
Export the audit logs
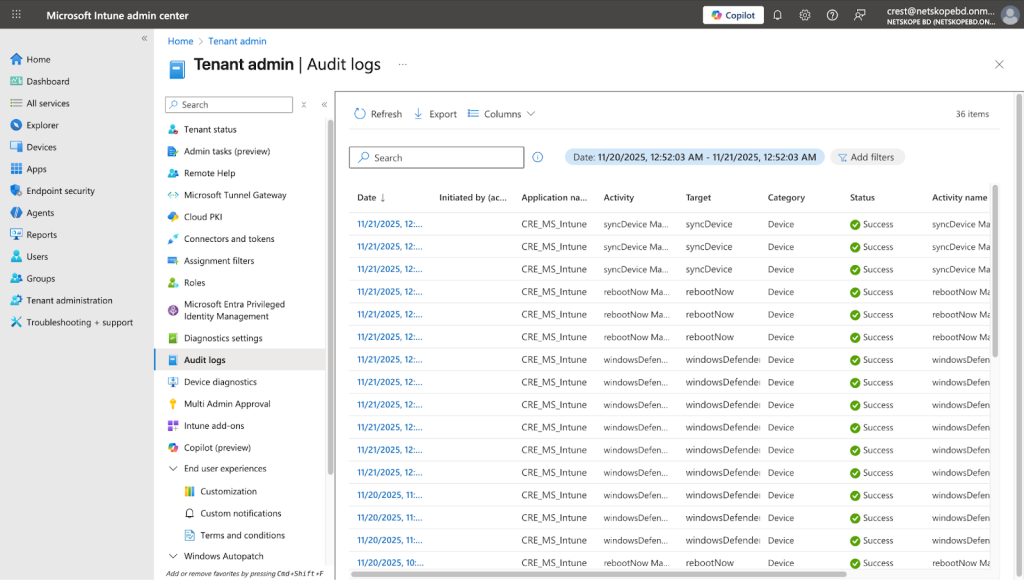tap(435, 114)
